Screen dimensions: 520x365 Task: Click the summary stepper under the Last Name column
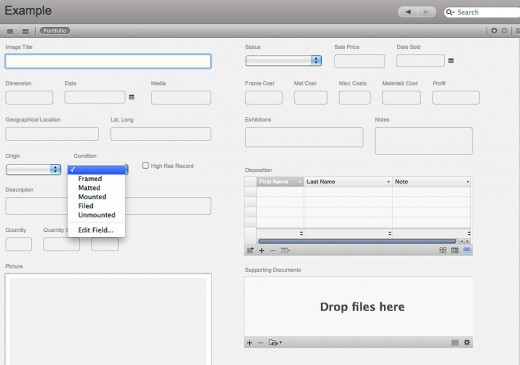click(x=390, y=233)
